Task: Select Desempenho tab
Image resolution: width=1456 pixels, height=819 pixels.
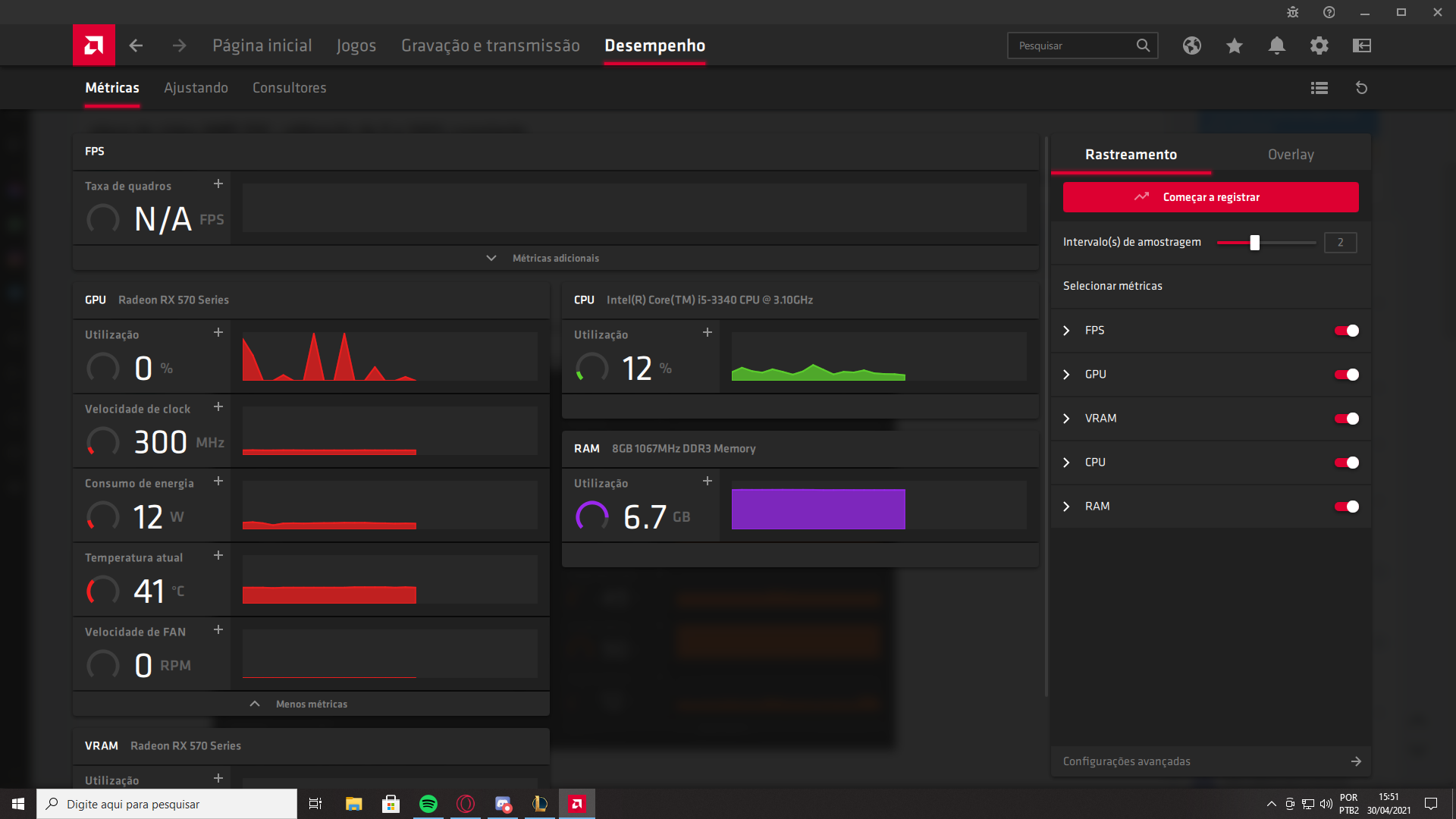Action: click(x=655, y=45)
